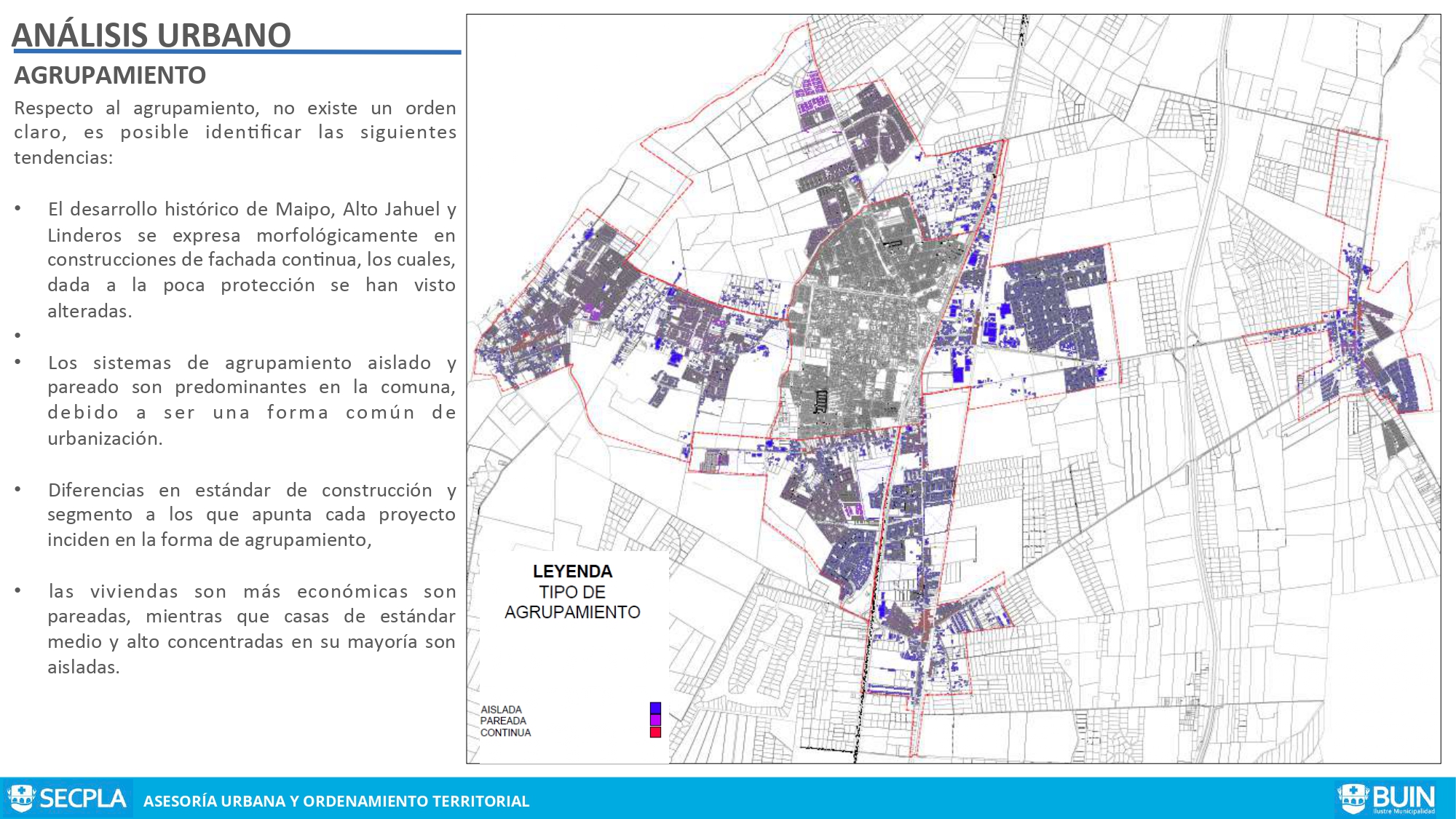Select the AGRUPAMIENTO subtitle heading
This screenshot has width=1456, height=819.
tap(110, 75)
